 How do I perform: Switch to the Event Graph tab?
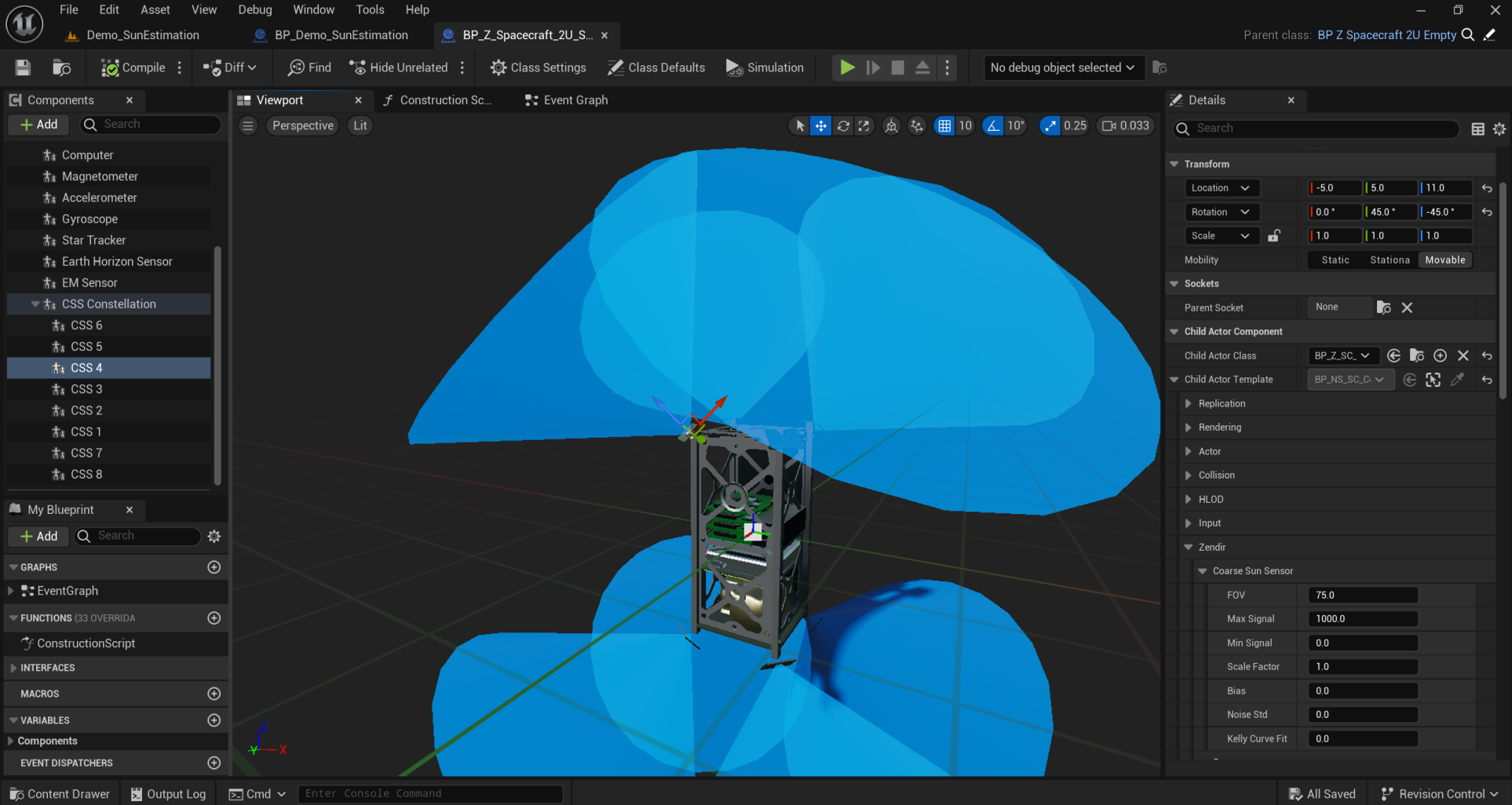pos(567,100)
